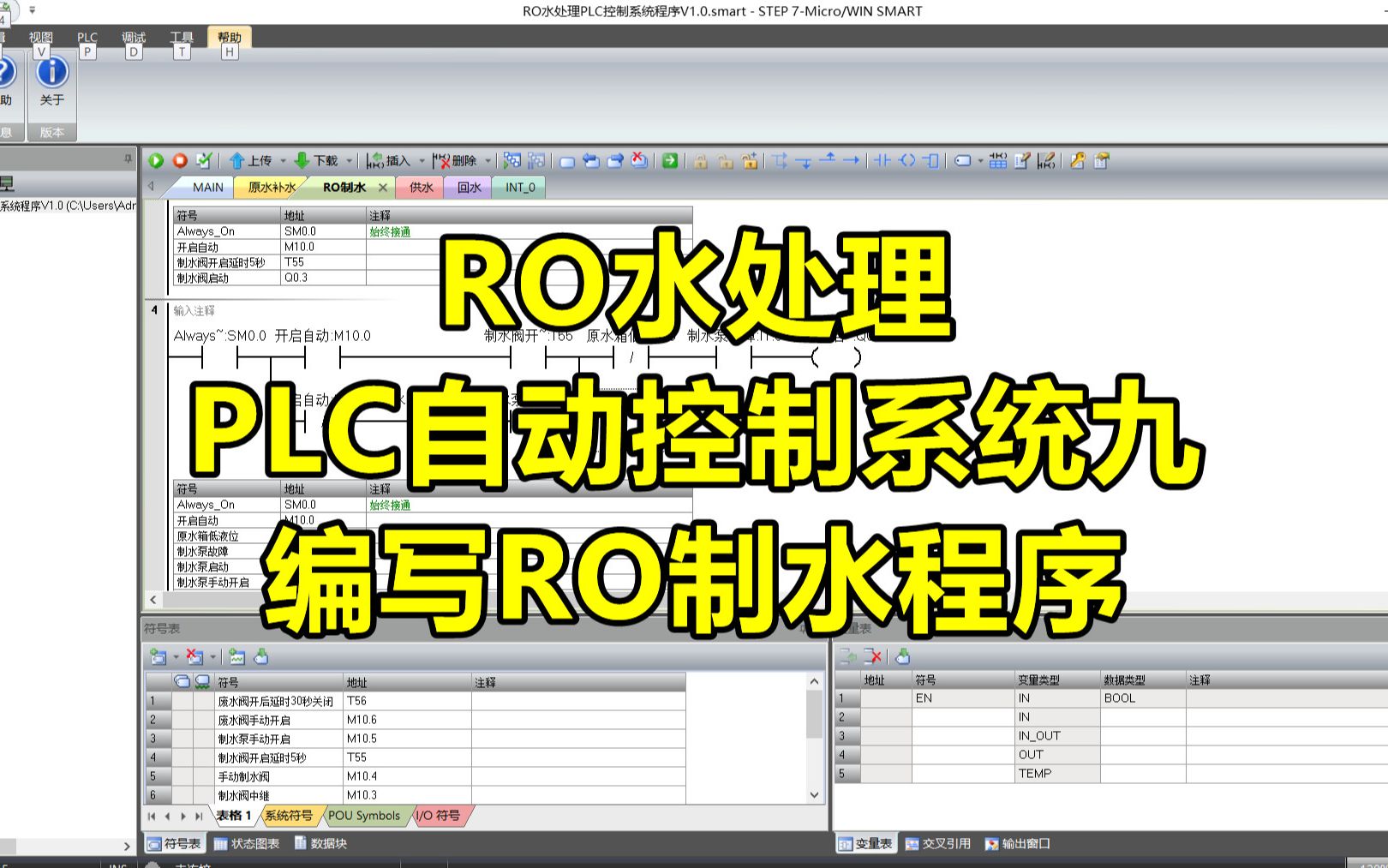Select the 系统符号 table tab
The image size is (1388, 868).
(x=288, y=816)
